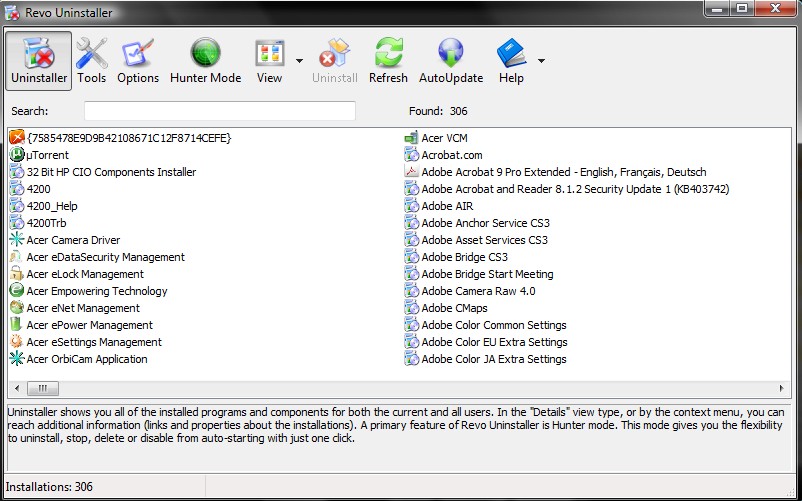Viewport: 802px width, 501px height.
Task: Select Adobe AIR entry icon
Action: [412, 206]
